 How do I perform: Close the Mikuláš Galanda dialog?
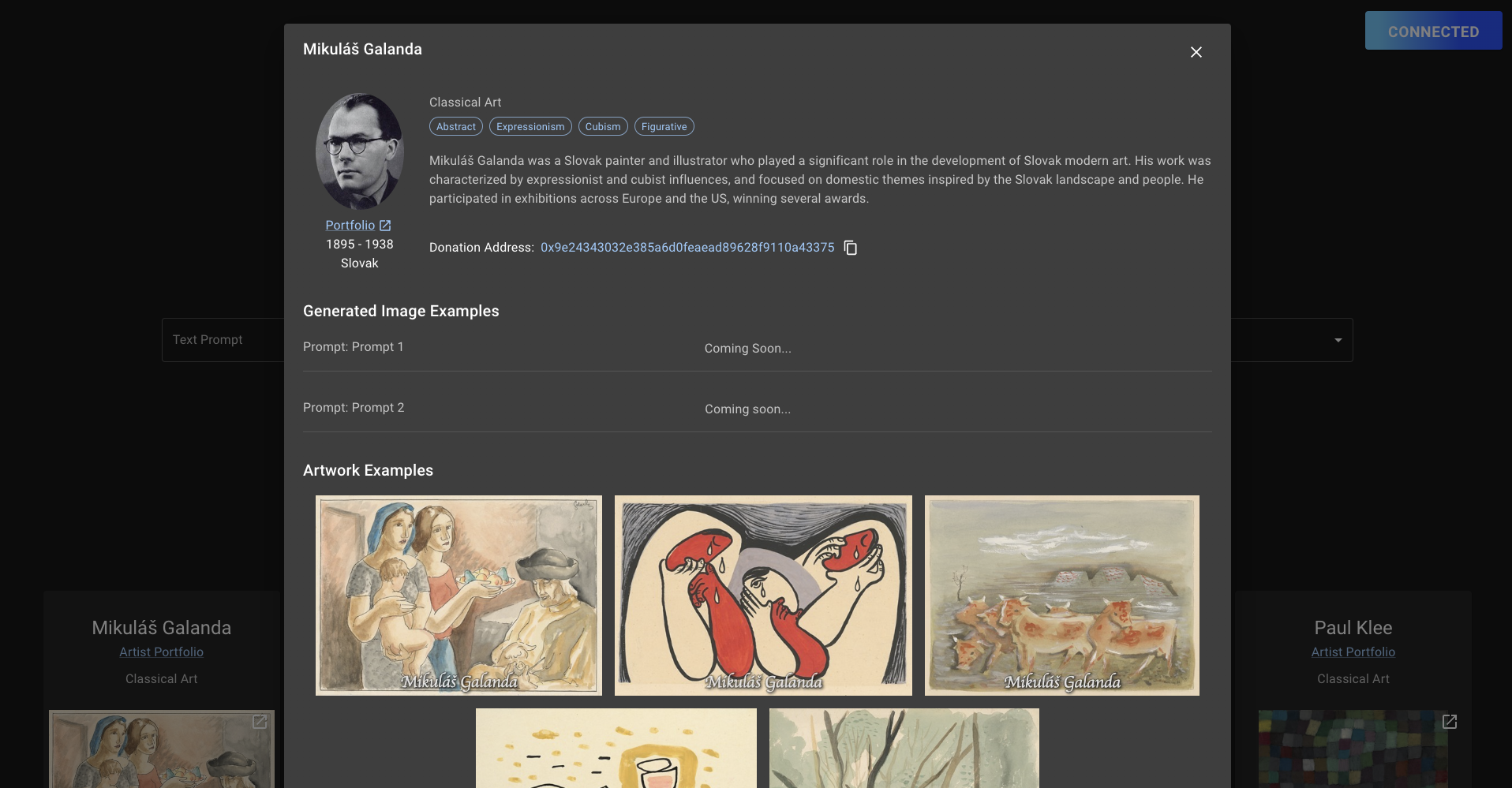point(1196,52)
